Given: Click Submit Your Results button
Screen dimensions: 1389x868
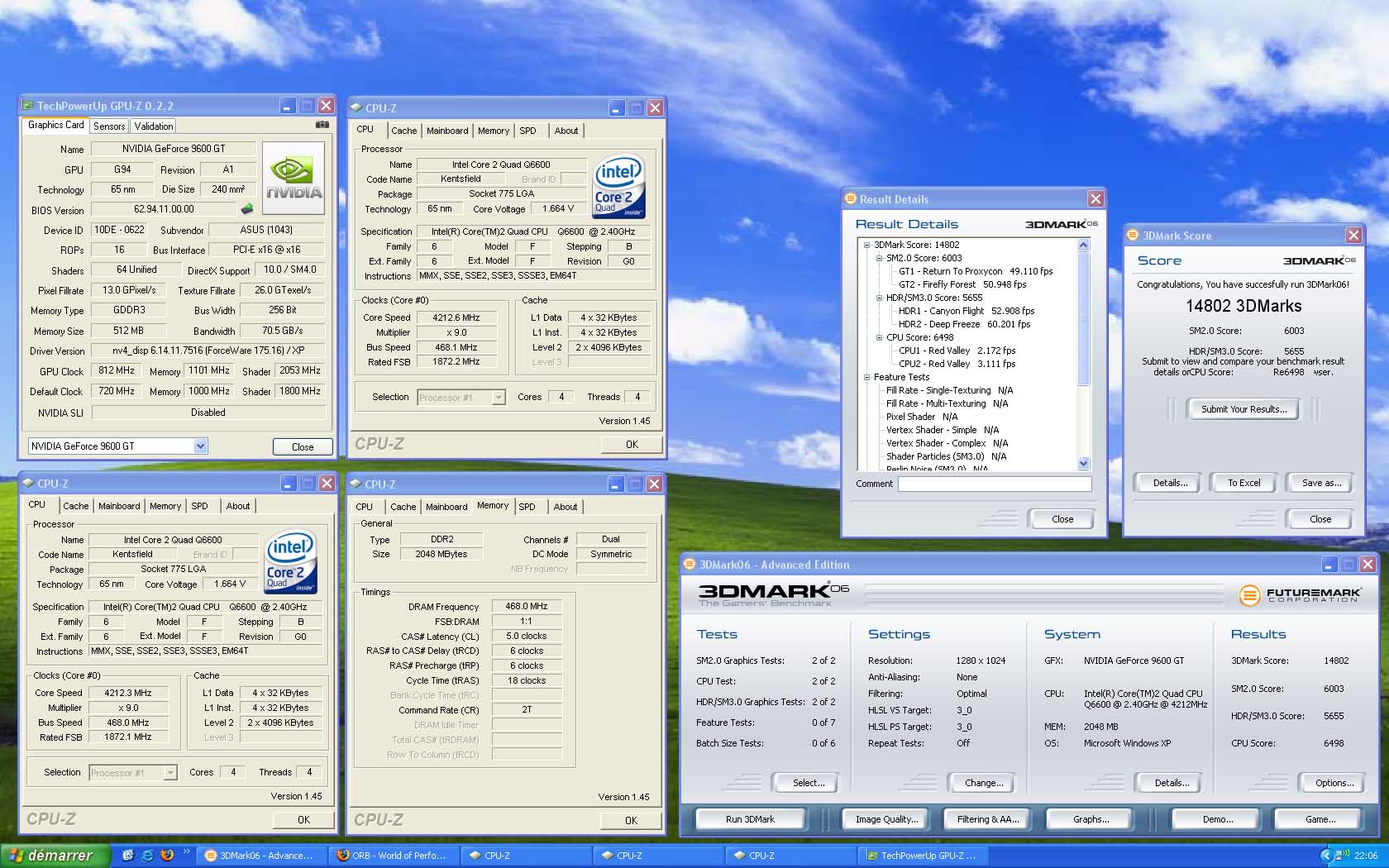Looking at the screenshot, I should (x=1243, y=409).
